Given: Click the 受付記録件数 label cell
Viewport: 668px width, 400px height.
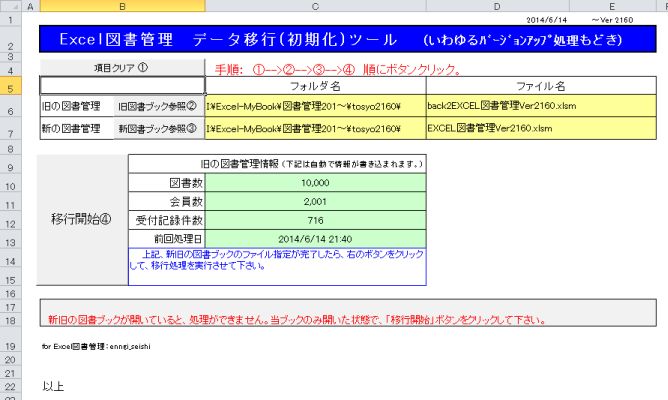Looking at the screenshot, I should [x=167, y=220].
